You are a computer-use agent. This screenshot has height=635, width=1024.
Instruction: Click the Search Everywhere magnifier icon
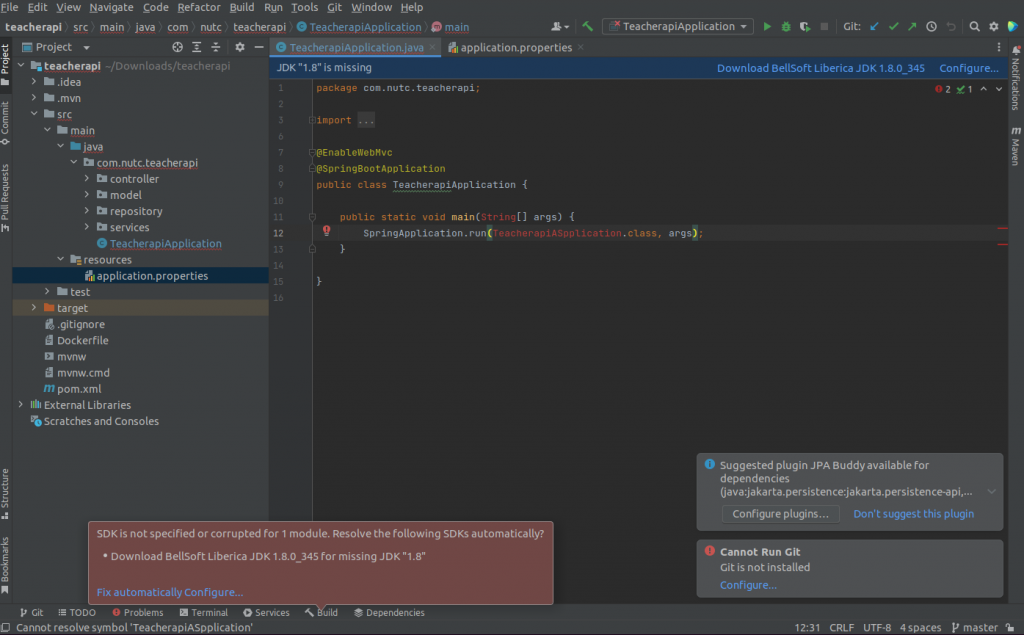tap(974, 27)
